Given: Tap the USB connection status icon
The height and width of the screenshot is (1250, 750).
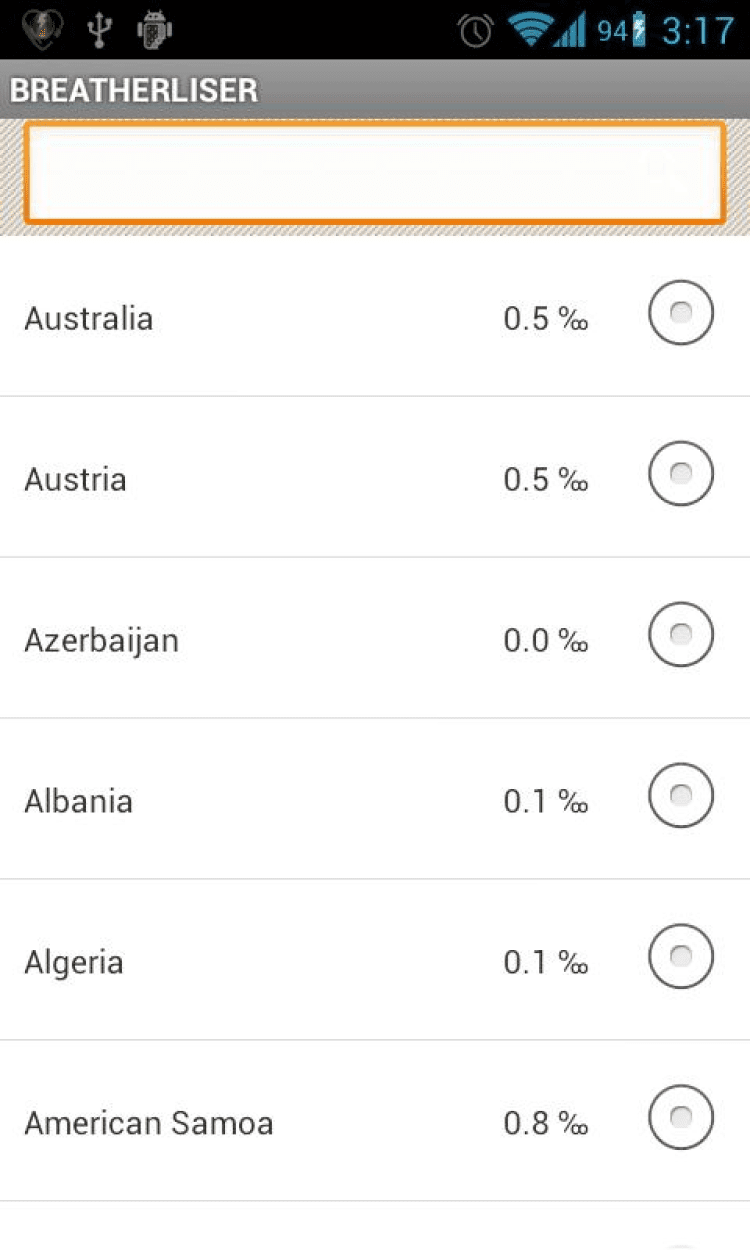Looking at the screenshot, I should [x=98, y=30].
